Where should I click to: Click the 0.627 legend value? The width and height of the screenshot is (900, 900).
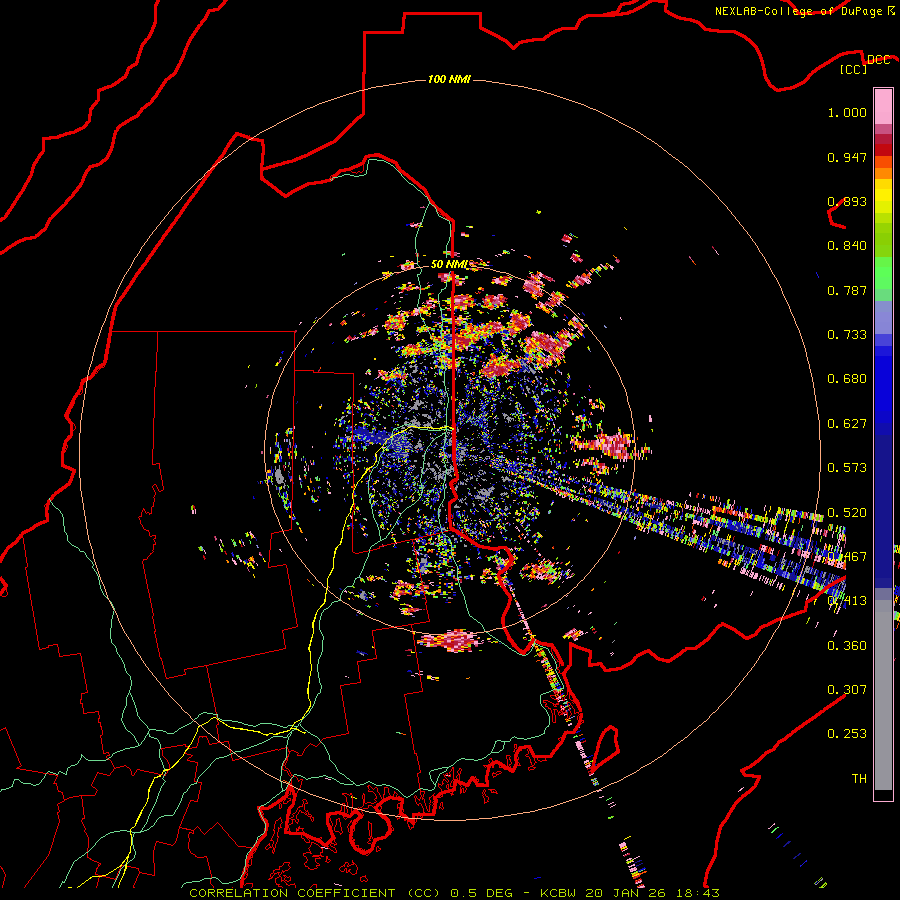click(x=847, y=424)
